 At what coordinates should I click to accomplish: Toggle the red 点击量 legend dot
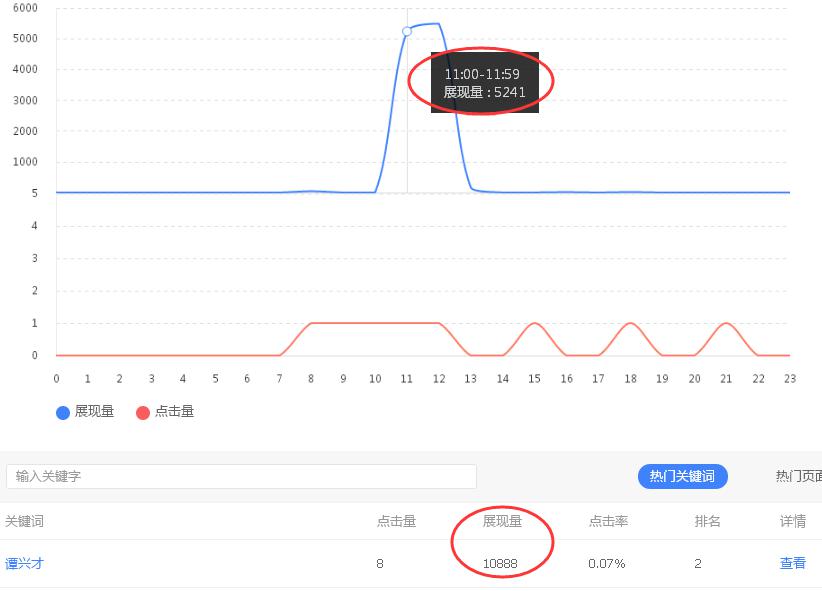point(143,412)
